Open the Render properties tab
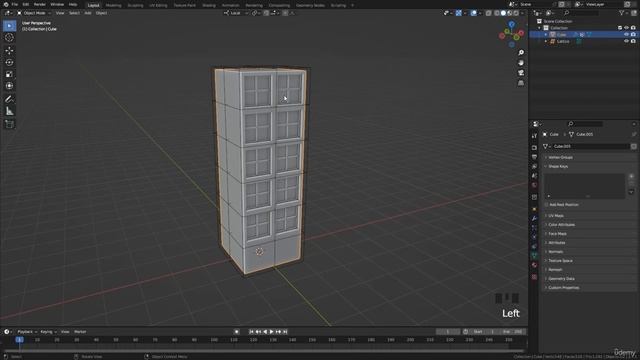This screenshot has height=360, width=640. pos(534,148)
